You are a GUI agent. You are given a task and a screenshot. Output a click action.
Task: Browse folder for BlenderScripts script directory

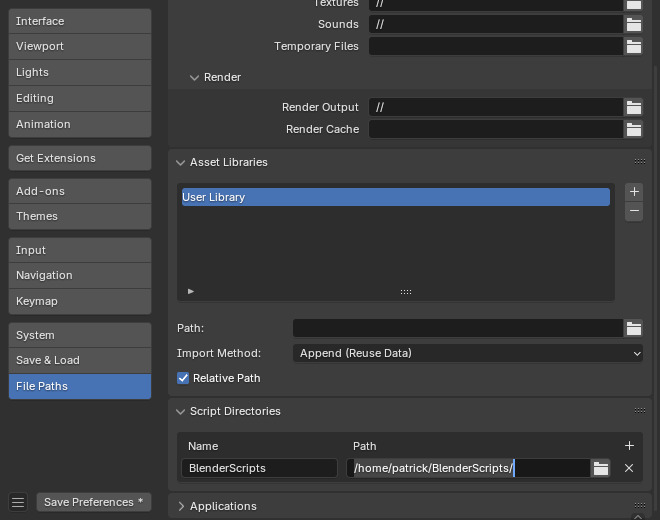coord(601,468)
